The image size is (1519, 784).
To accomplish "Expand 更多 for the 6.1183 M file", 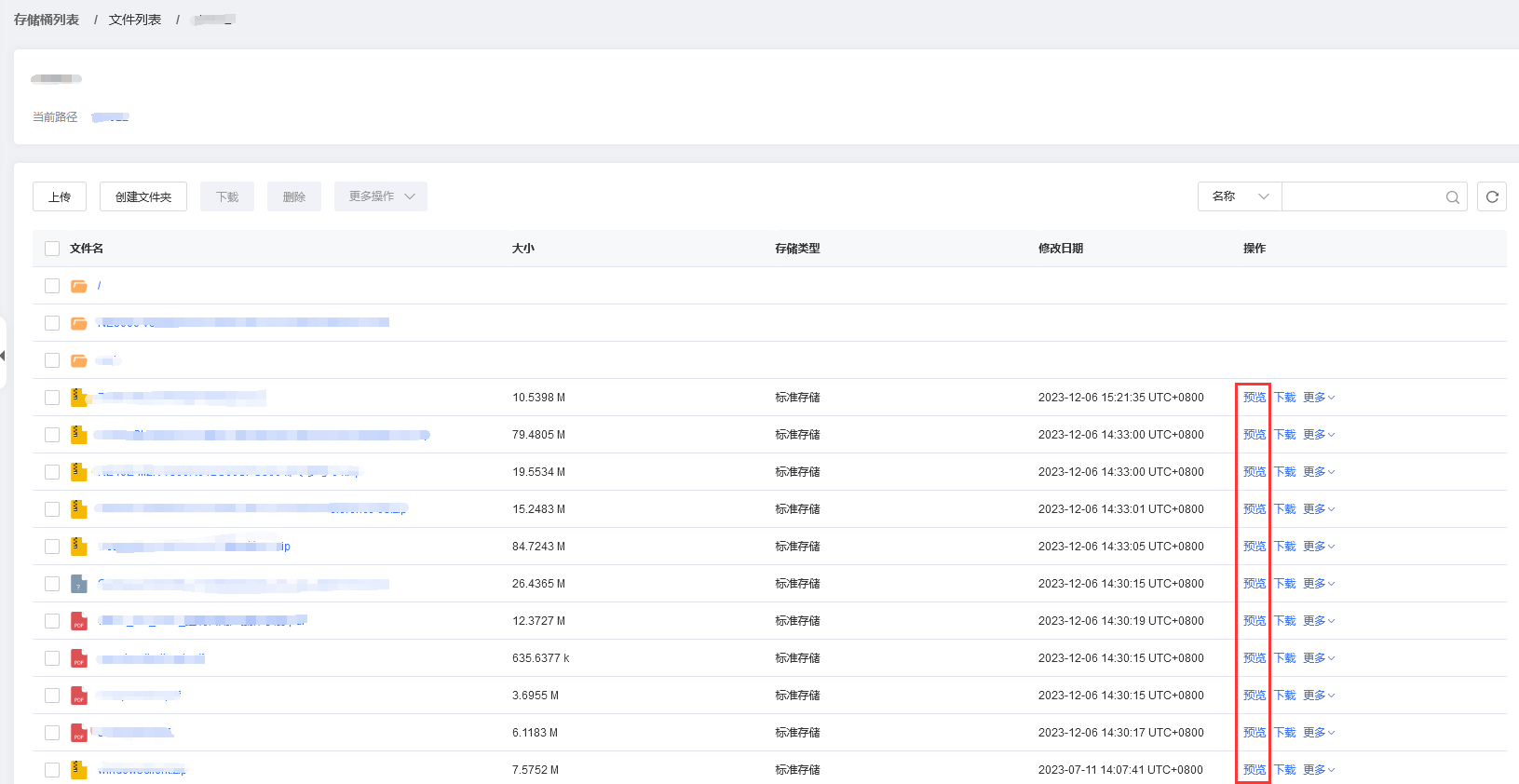I will (1319, 733).
